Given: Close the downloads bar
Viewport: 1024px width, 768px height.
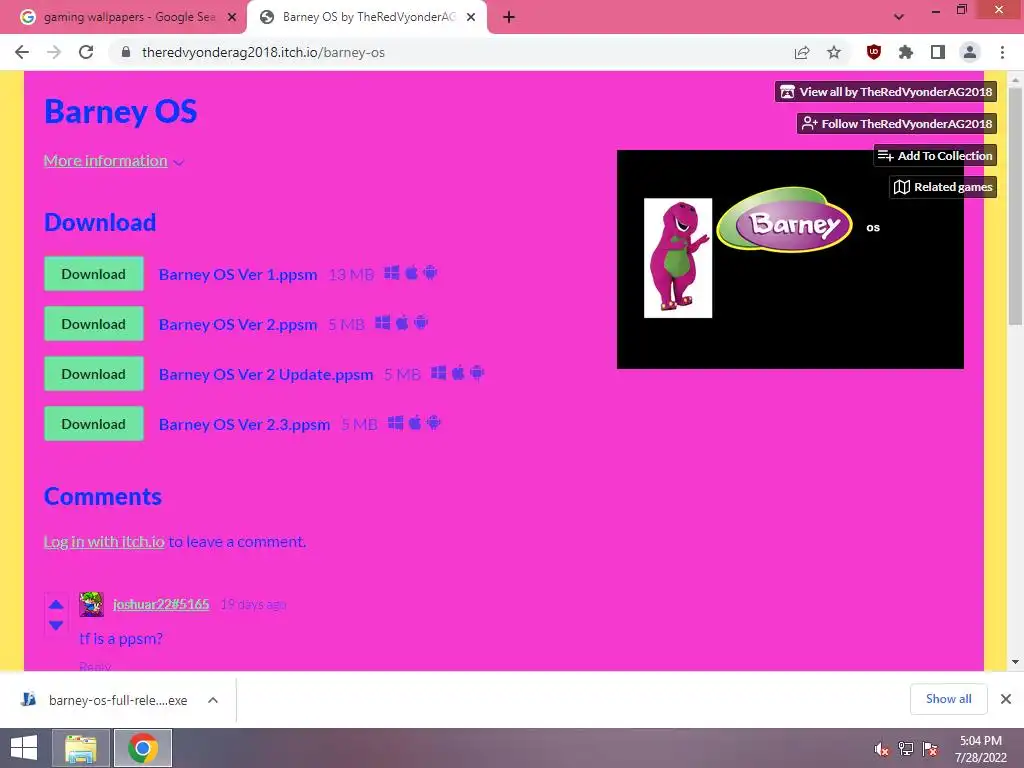Looking at the screenshot, I should pyautogui.click(x=1006, y=699).
